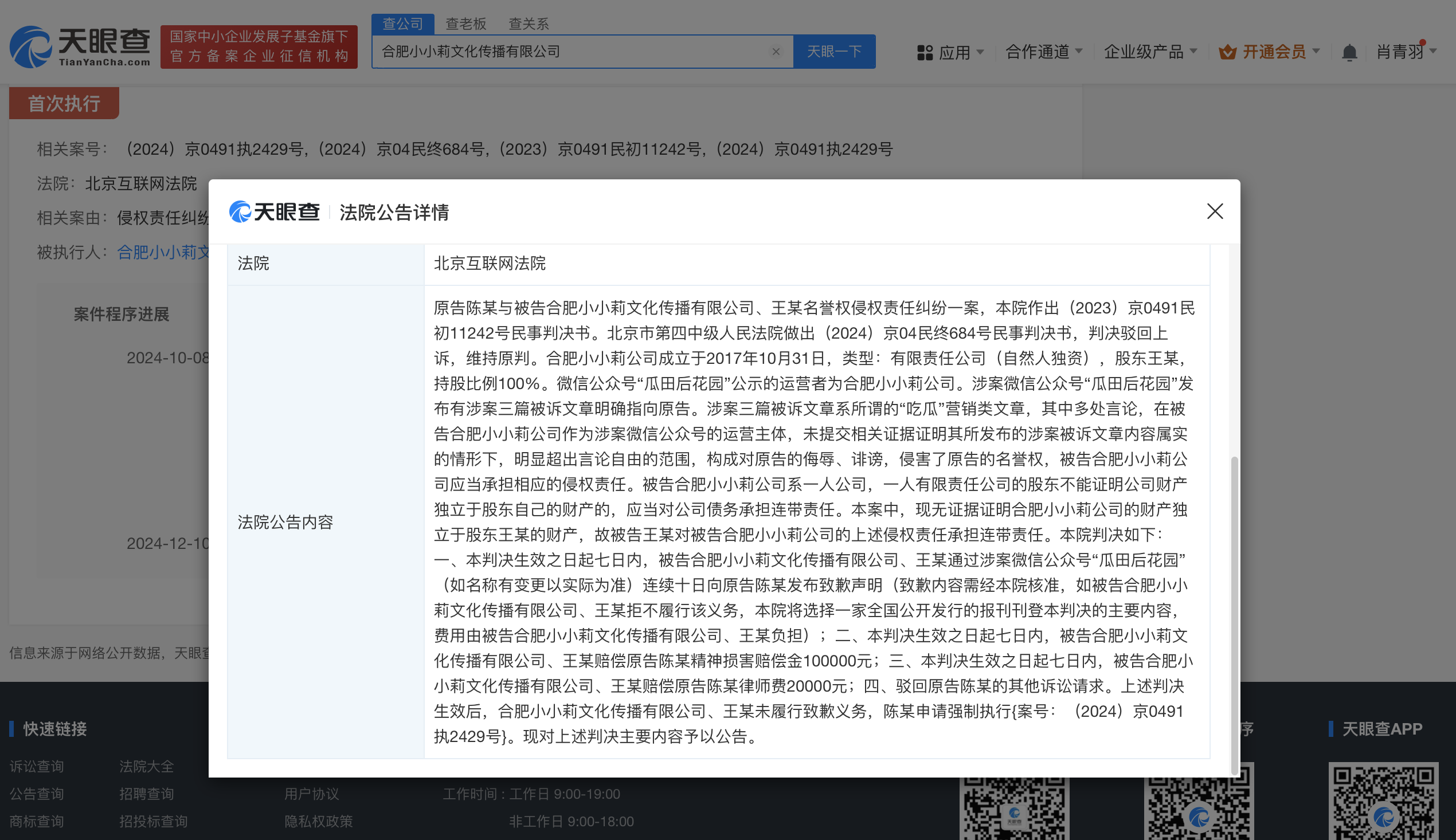This screenshot has height=840, width=1456.
Task: Click the 案件程序进展 heading
Action: (121, 315)
